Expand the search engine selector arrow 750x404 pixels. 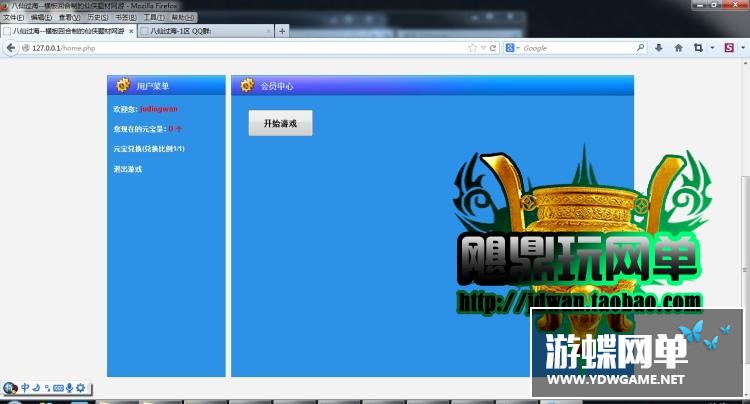(518, 48)
